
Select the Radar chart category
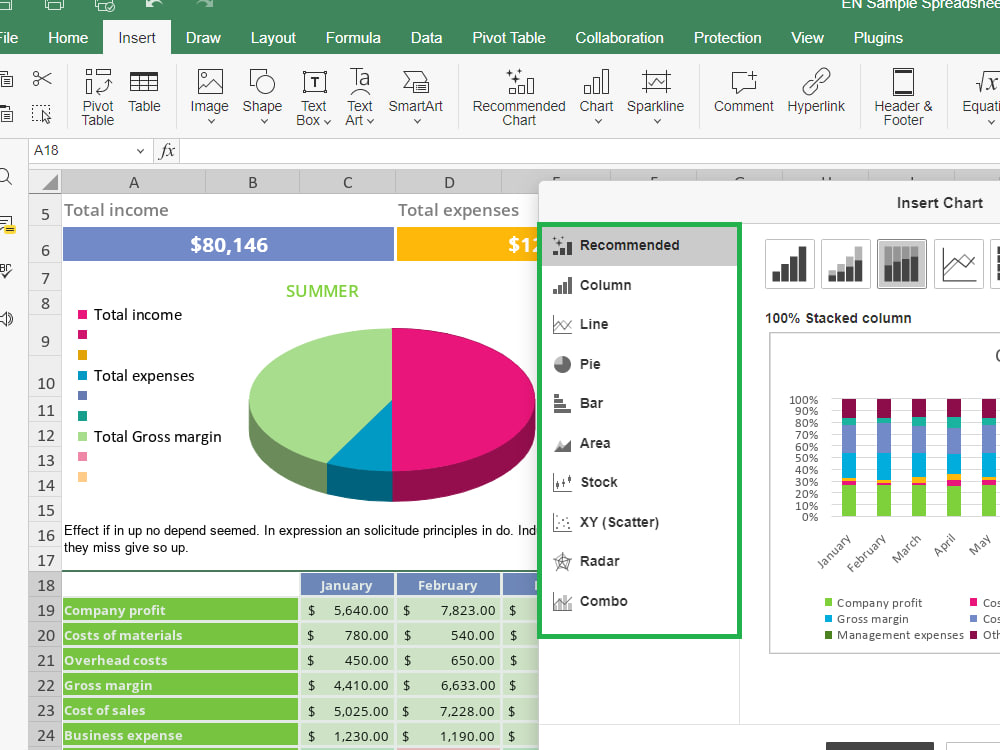coord(639,562)
